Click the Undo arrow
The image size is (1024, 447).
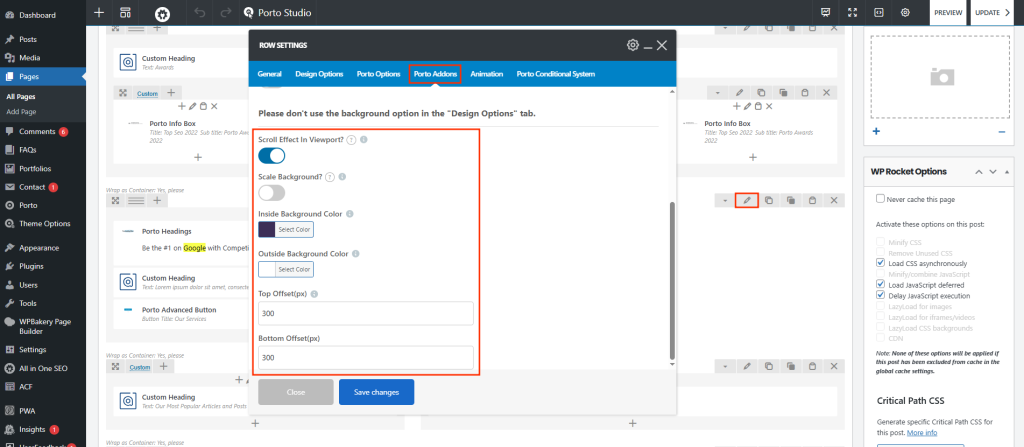coord(200,12)
